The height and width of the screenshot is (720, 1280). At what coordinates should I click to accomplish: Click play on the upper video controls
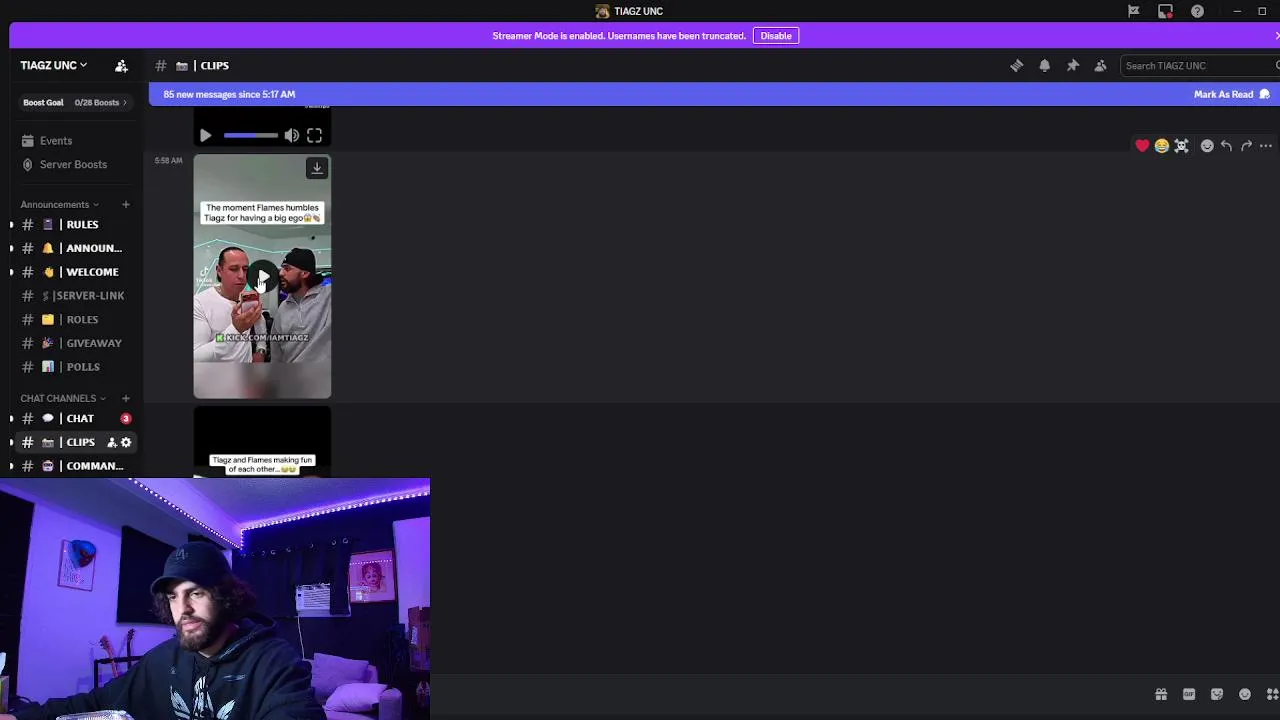[x=205, y=135]
